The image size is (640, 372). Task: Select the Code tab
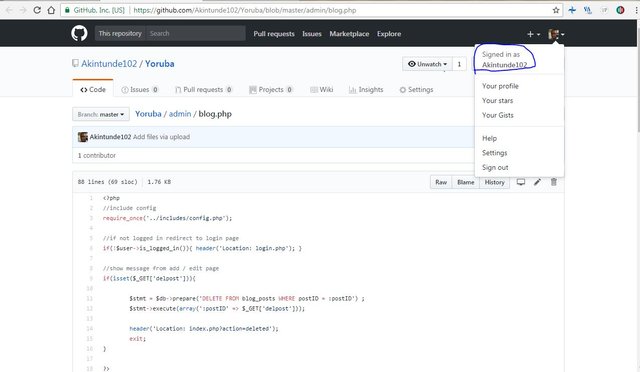(93, 89)
